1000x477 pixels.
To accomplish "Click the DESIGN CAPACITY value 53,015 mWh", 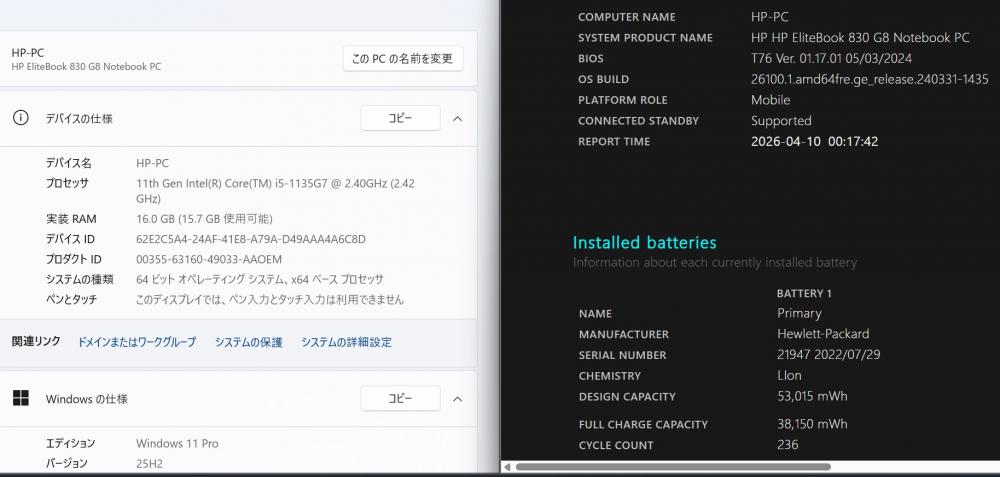I will point(812,396).
